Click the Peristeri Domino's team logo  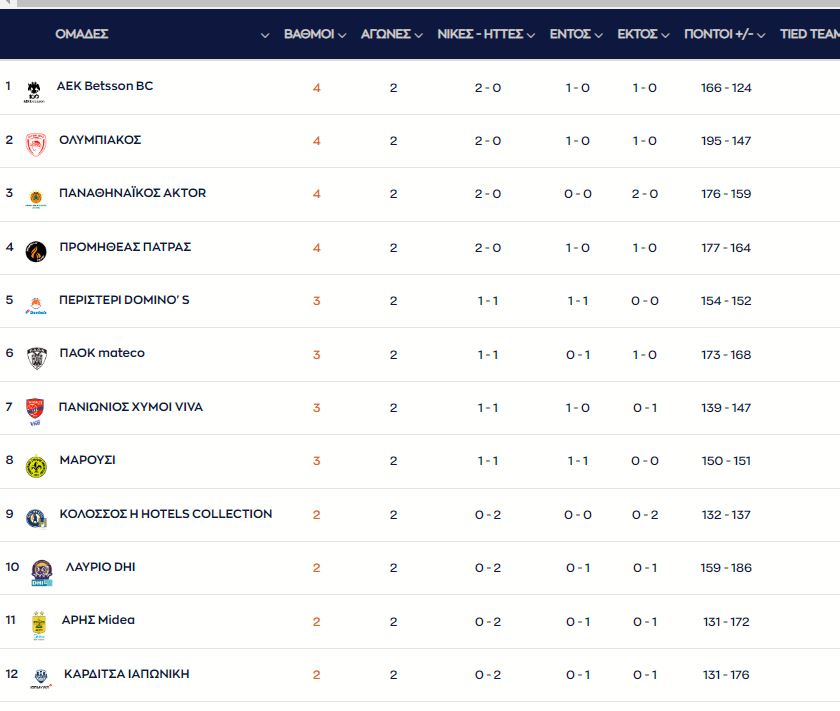36,305
